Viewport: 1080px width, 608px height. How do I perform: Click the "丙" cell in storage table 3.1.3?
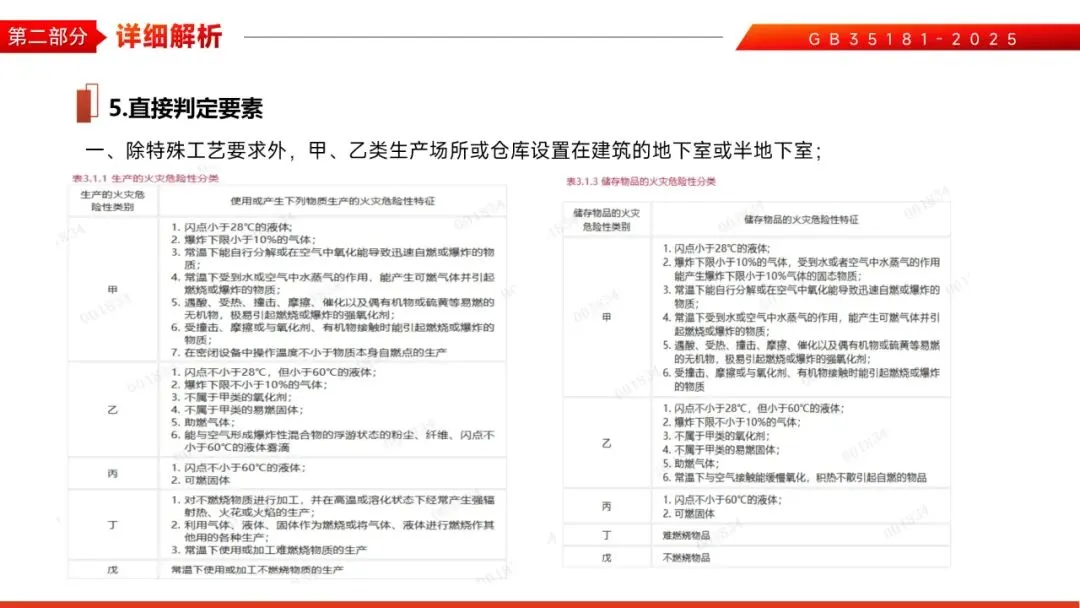(x=607, y=506)
